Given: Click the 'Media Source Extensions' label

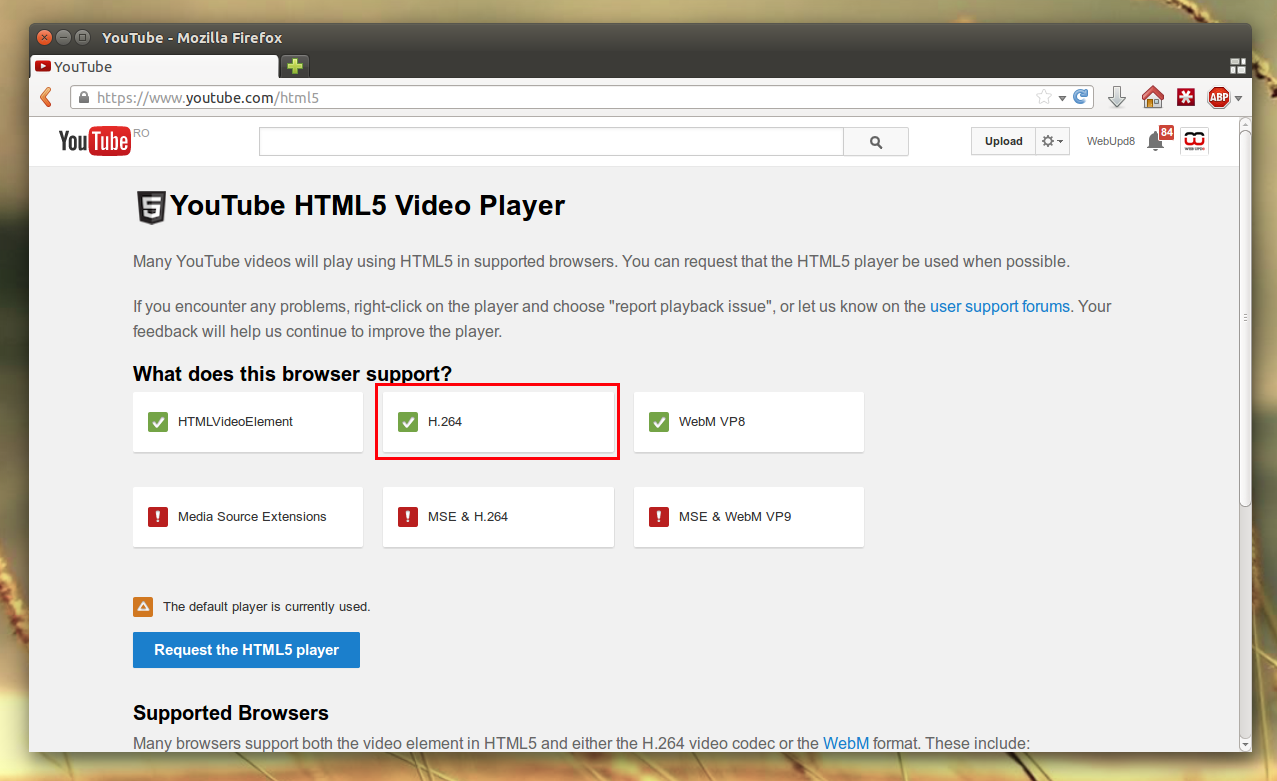Looking at the screenshot, I should pos(252,517).
